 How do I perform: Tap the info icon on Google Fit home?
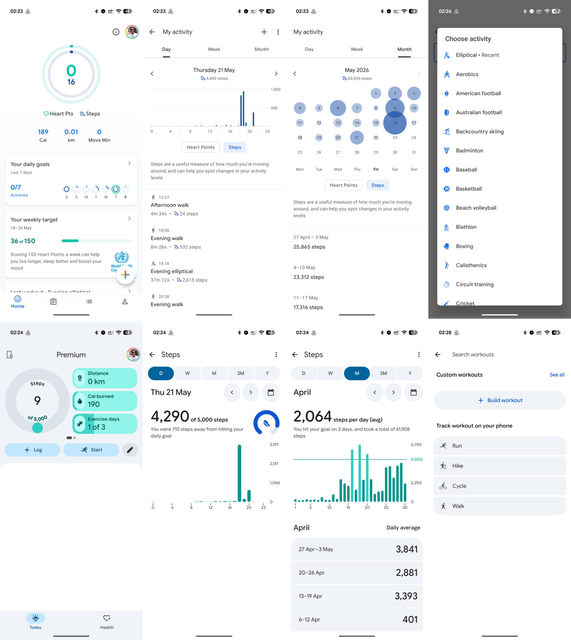(116, 32)
